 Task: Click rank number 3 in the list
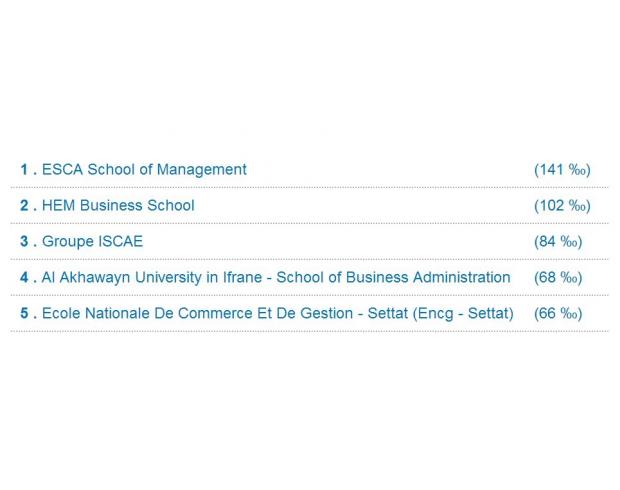(24, 241)
